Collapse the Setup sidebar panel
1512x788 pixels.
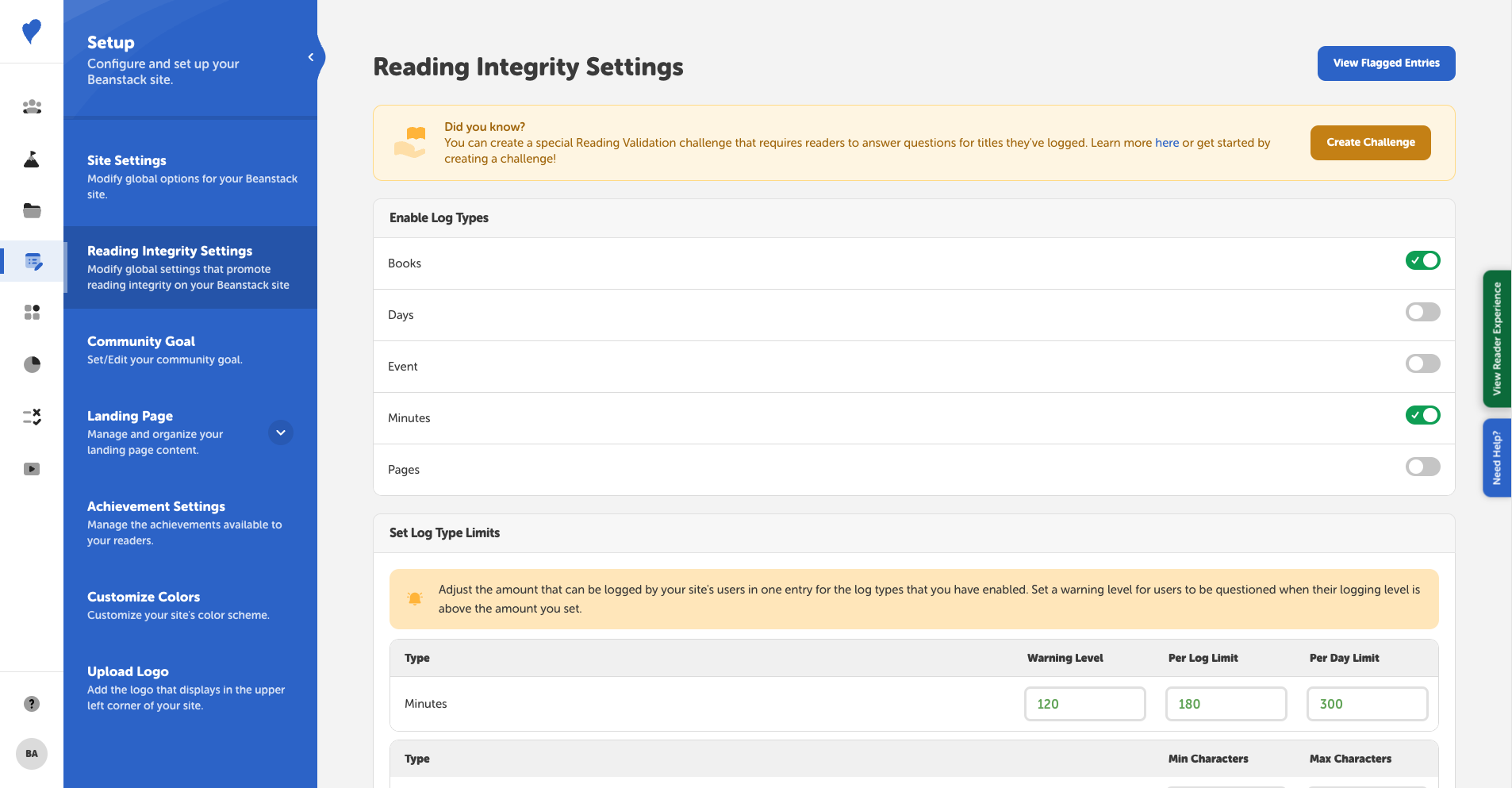click(310, 56)
